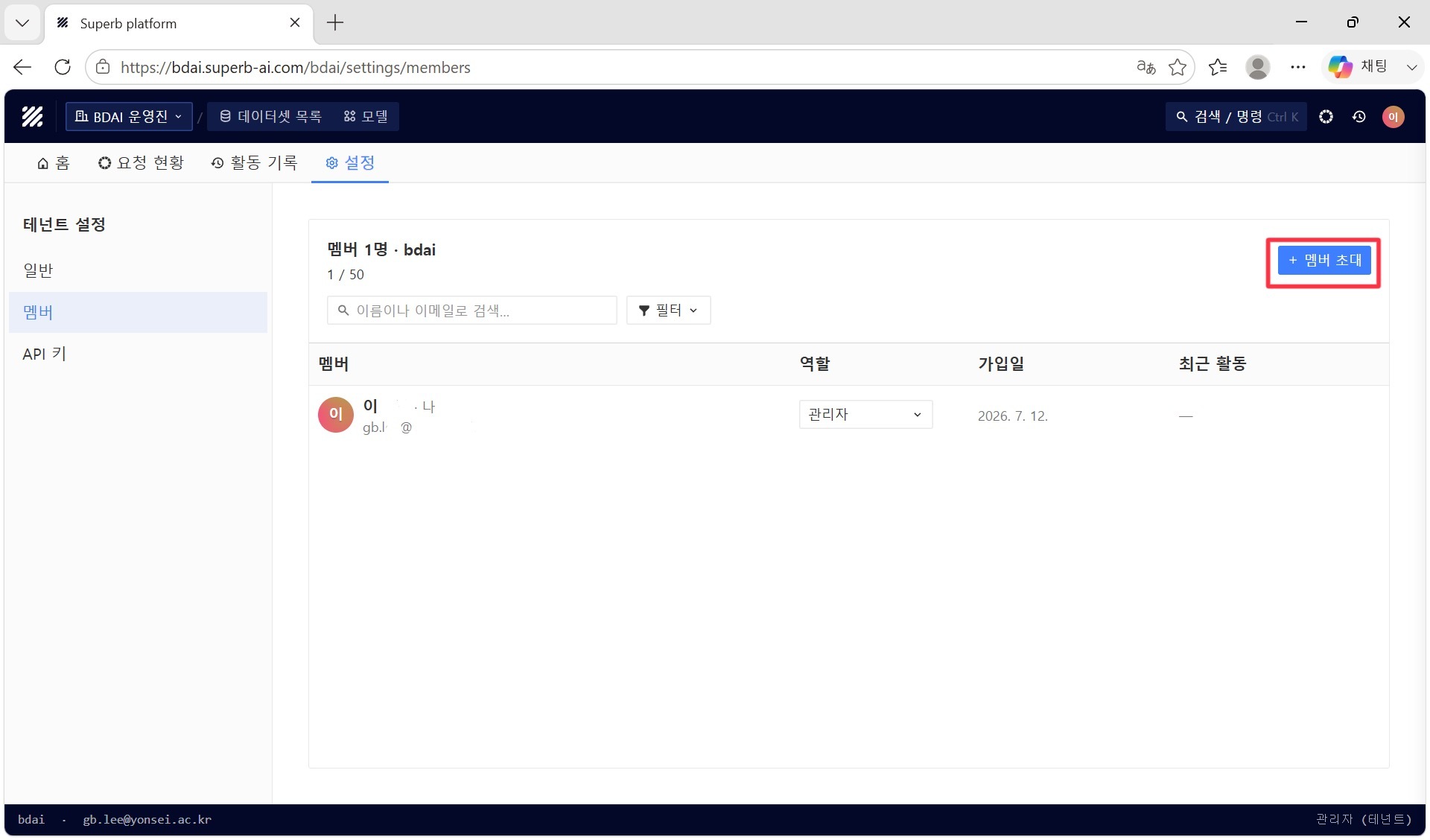
Task: Click the + 멤버 초대 button
Action: 1324,261
